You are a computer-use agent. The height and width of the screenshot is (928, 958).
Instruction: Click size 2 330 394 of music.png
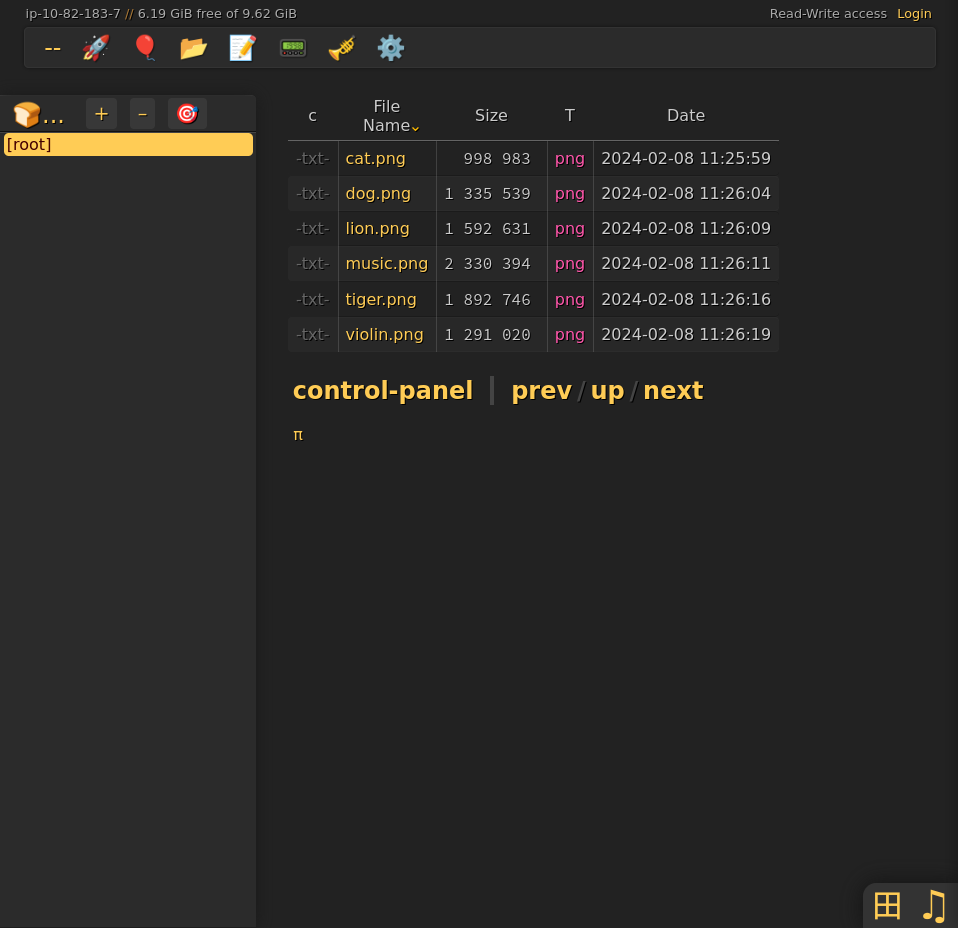click(x=488, y=264)
